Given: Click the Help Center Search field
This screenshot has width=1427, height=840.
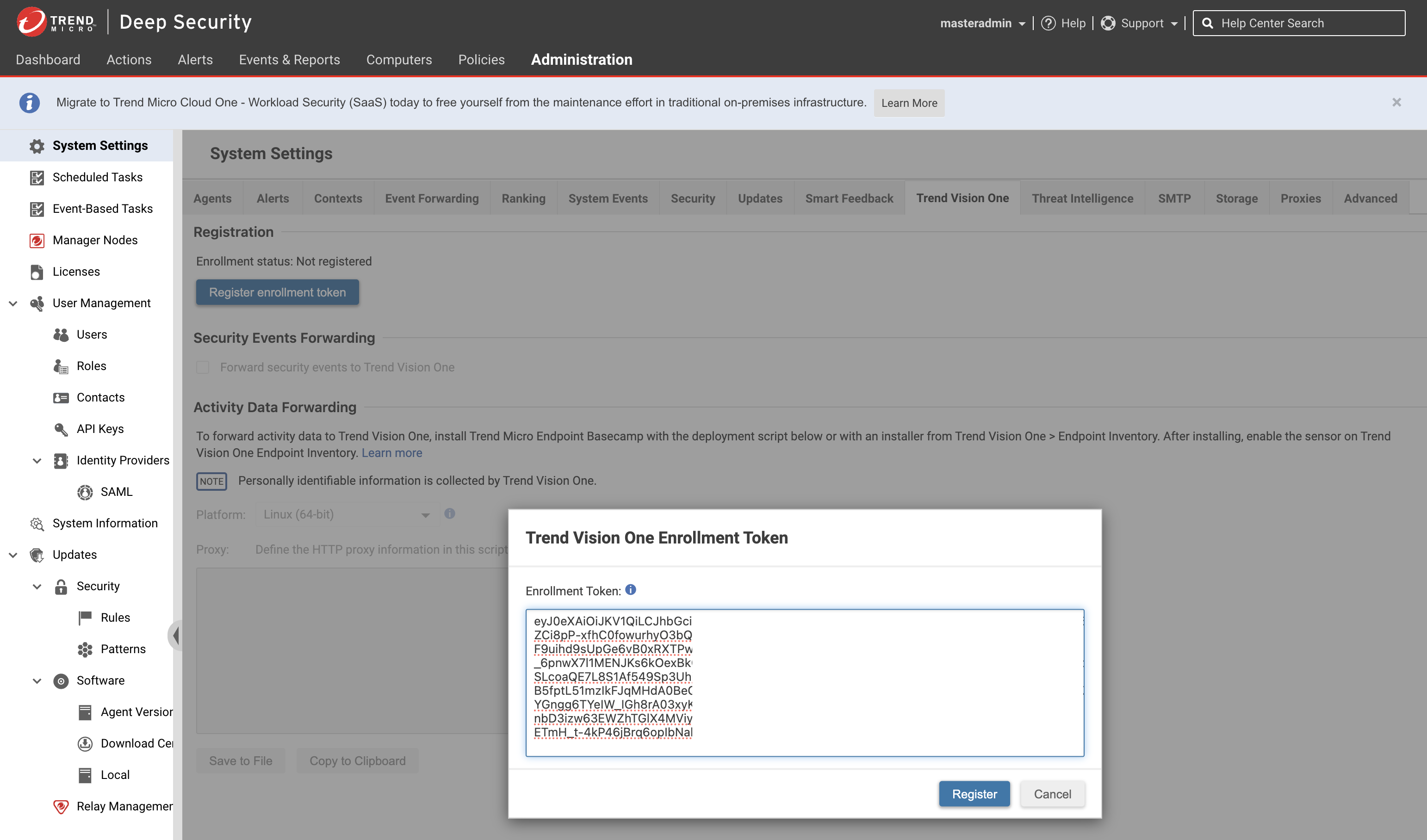Looking at the screenshot, I should (1299, 23).
